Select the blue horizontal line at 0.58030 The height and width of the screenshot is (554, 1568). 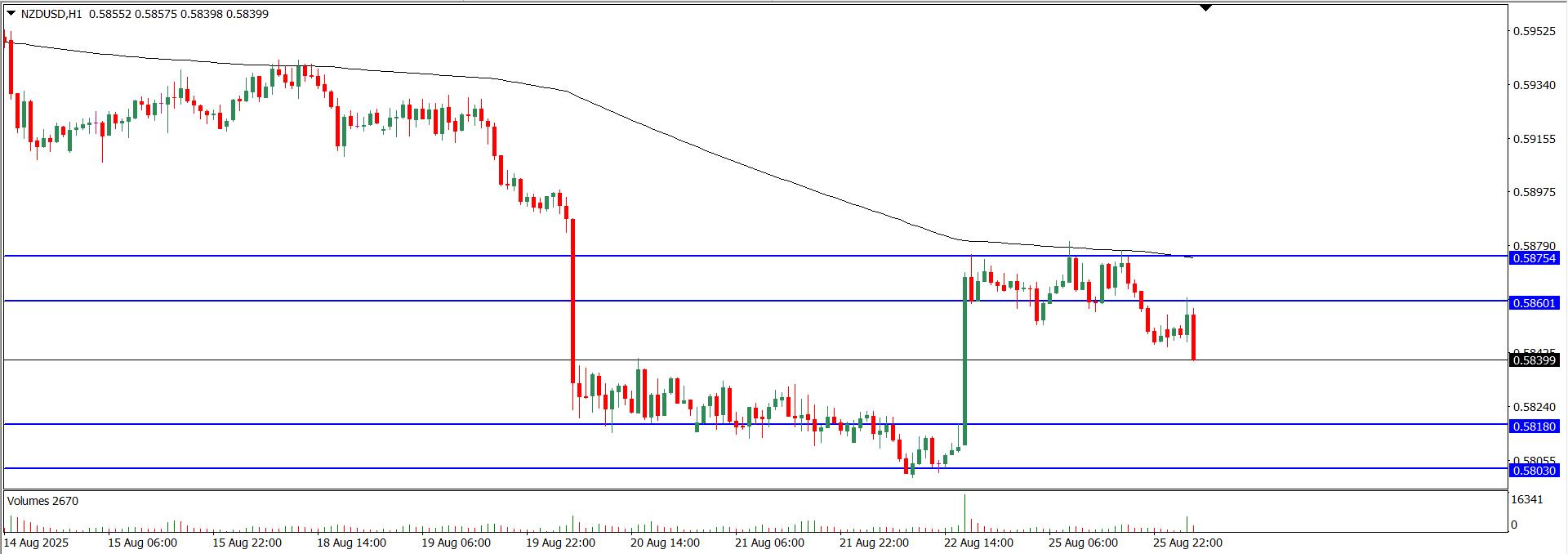(x=755, y=468)
